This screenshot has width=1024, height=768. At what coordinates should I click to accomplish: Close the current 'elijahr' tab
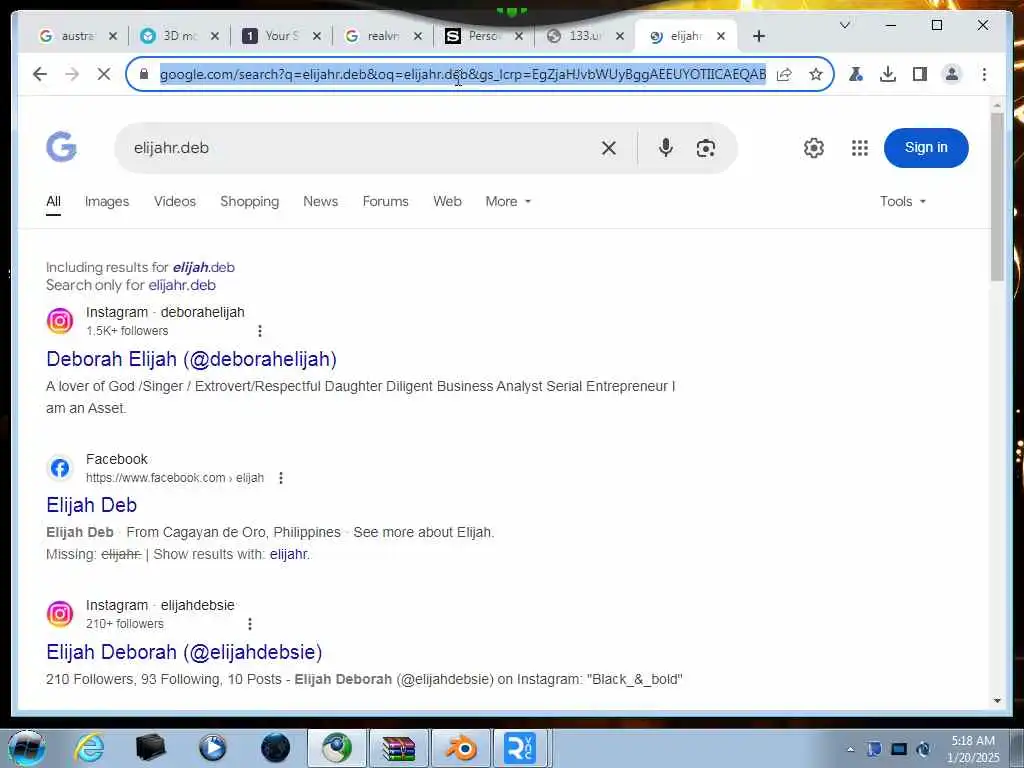point(721,37)
